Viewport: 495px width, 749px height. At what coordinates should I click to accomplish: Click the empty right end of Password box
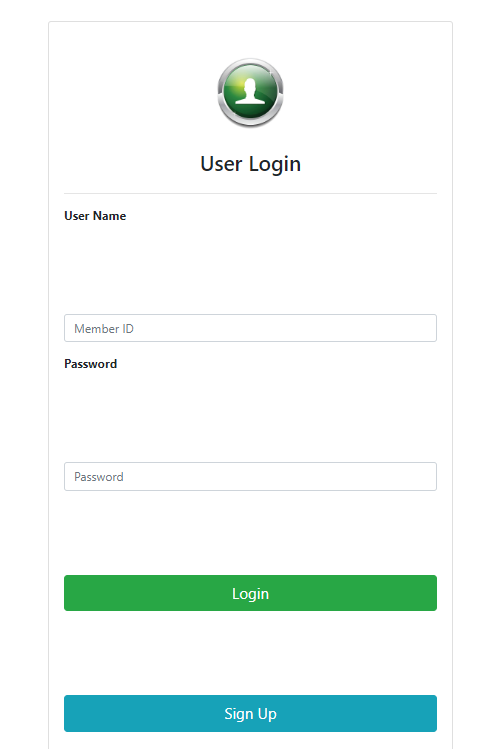[406, 476]
